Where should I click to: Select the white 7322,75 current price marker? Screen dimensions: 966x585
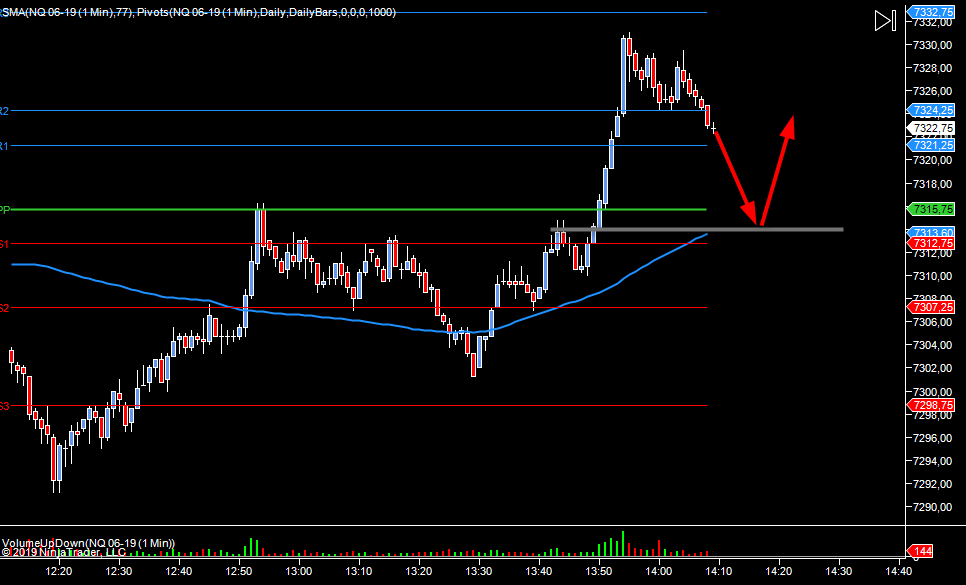click(x=931, y=128)
